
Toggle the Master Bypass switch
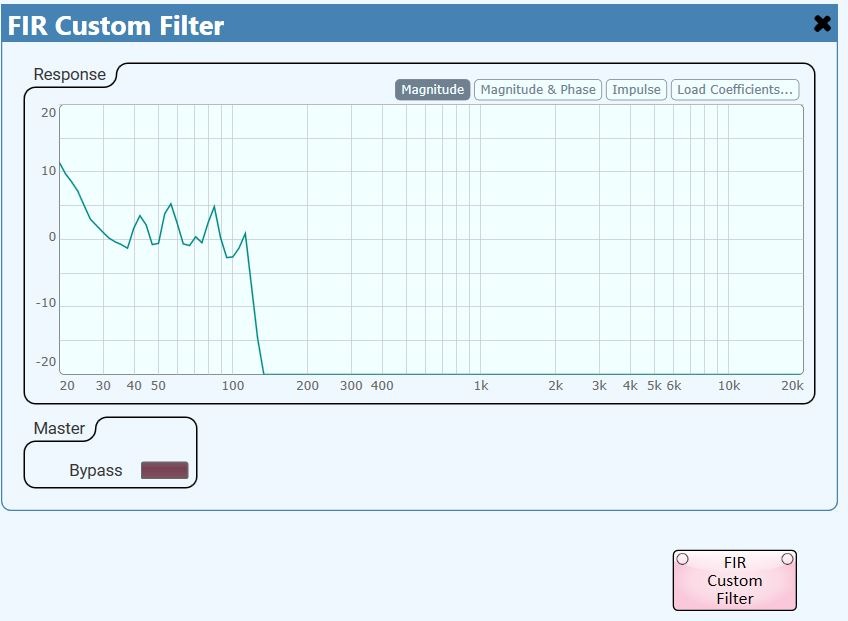(164, 470)
